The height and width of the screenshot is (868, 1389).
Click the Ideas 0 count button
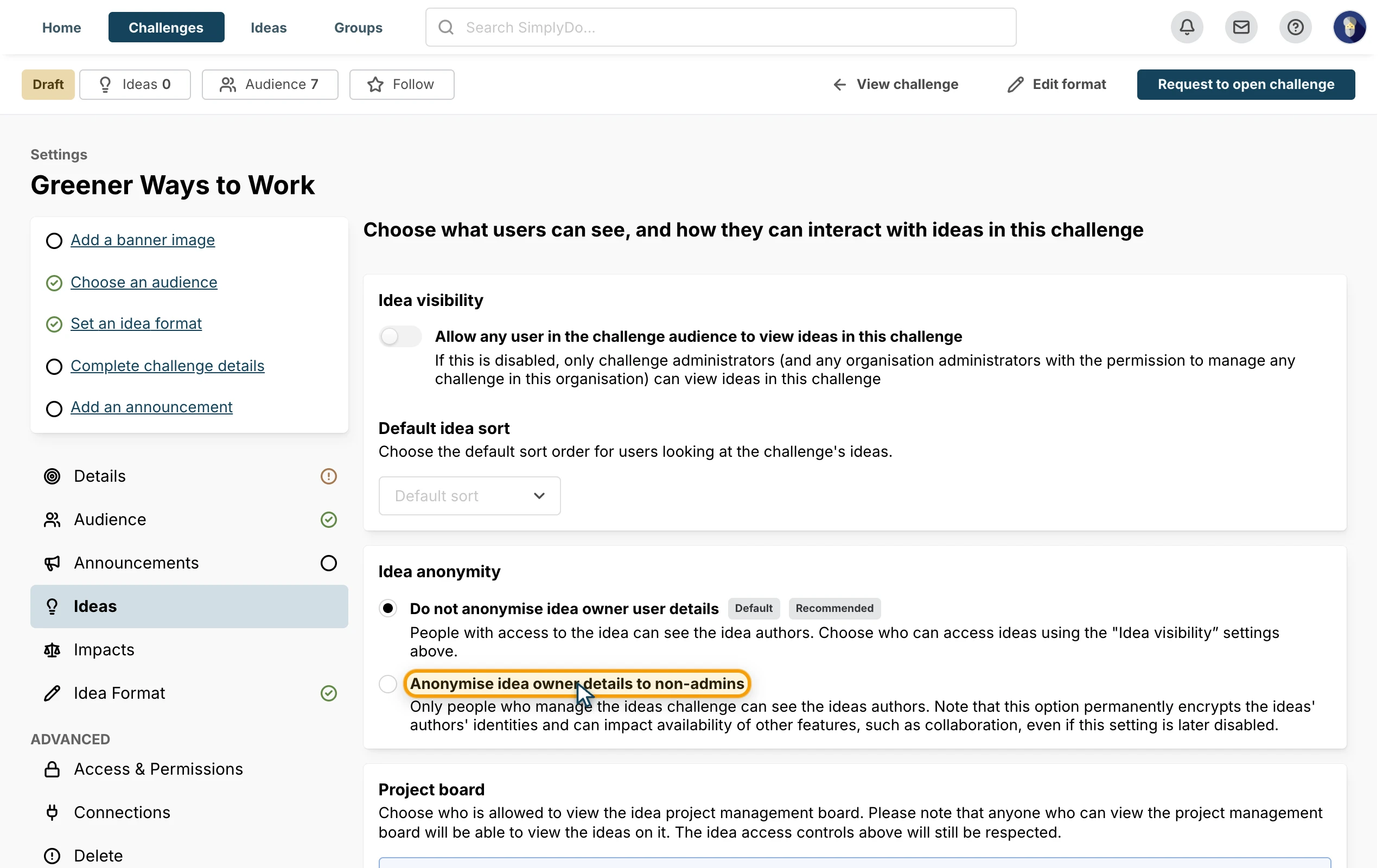click(135, 85)
